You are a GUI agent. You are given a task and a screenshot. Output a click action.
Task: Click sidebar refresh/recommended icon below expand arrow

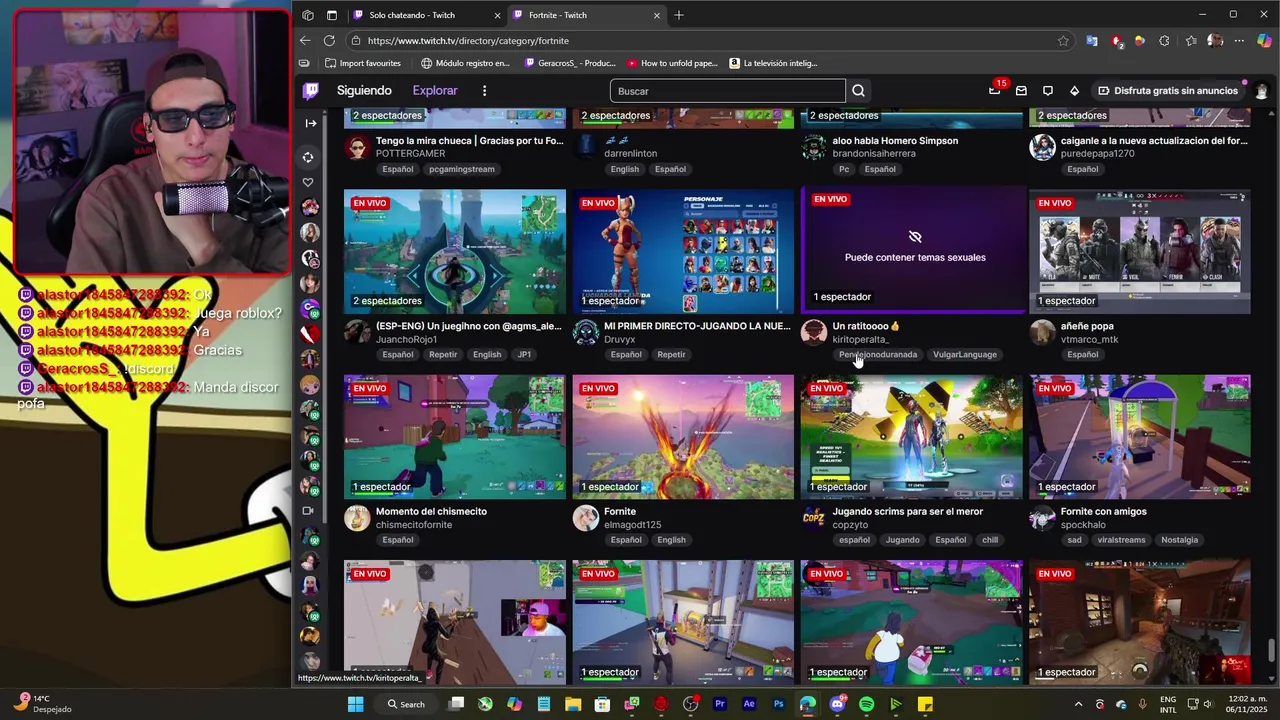pyautogui.click(x=308, y=157)
